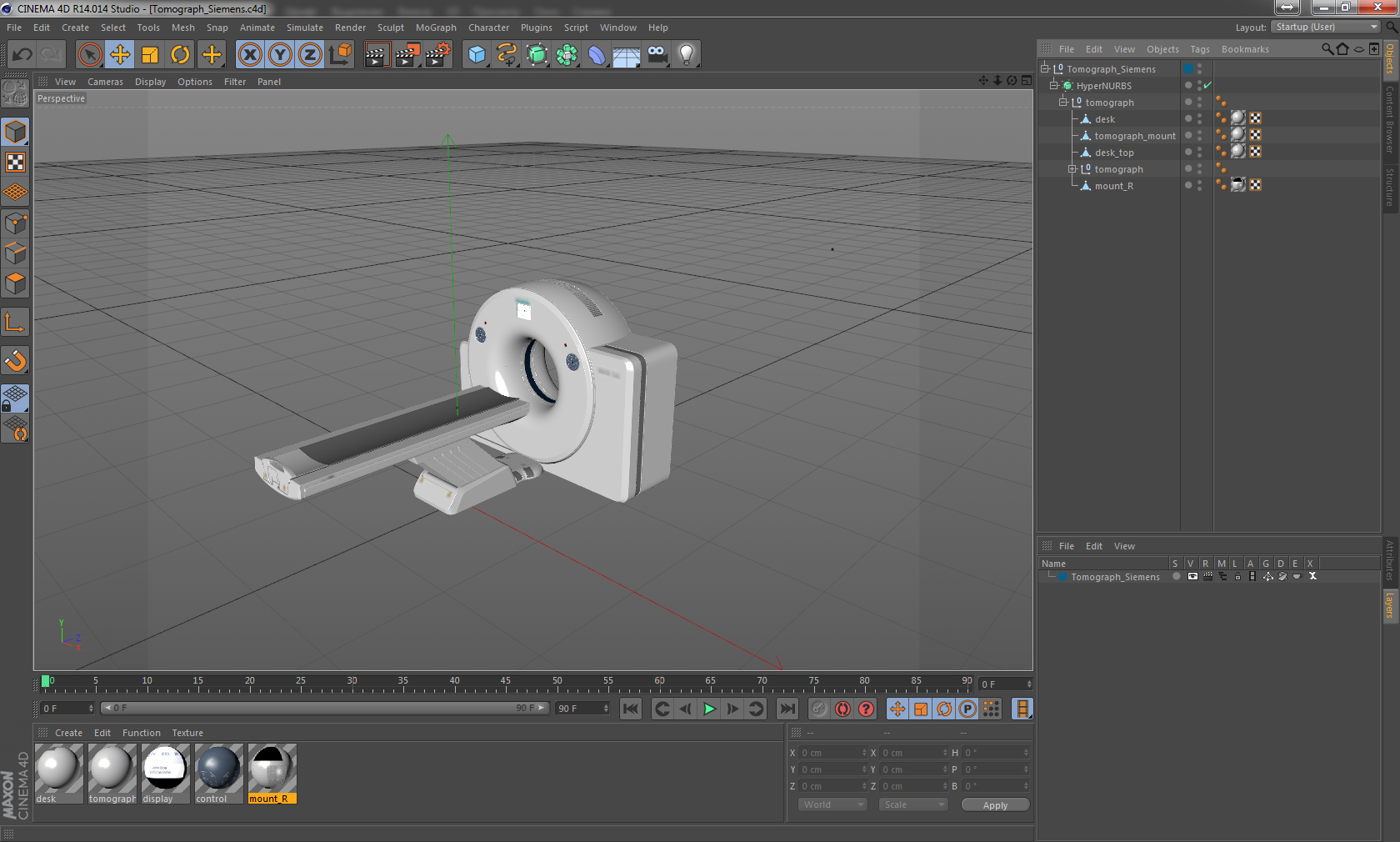Open the MoGraph menu
Image resolution: width=1400 pixels, height=842 pixels.
[436, 28]
